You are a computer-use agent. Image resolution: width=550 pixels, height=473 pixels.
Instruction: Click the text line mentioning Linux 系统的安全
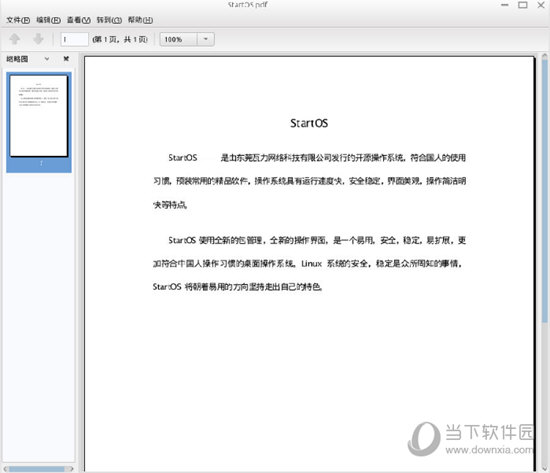308,264
